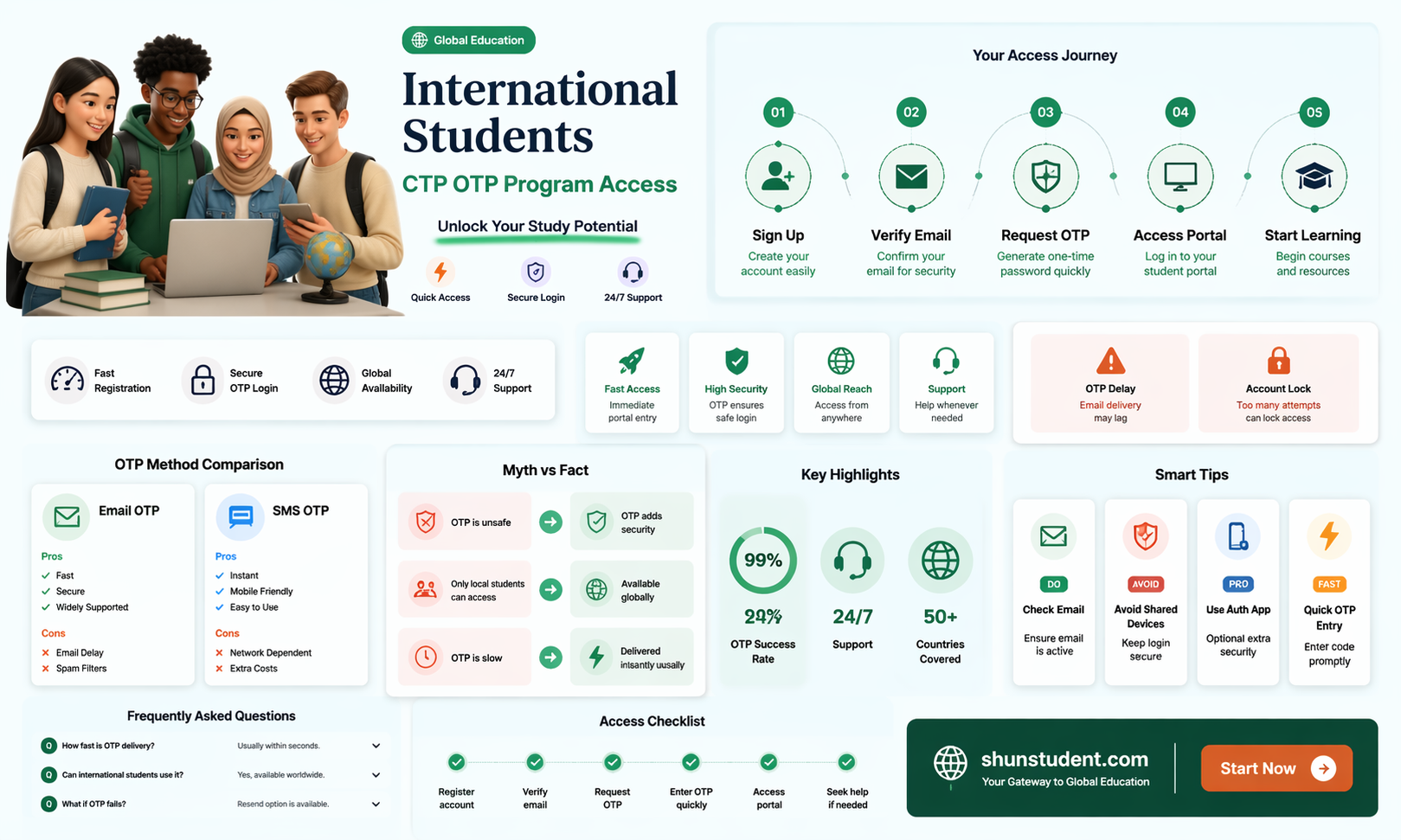Click the students group photo
This screenshot has width=1401, height=840.
click(x=203, y=173)
